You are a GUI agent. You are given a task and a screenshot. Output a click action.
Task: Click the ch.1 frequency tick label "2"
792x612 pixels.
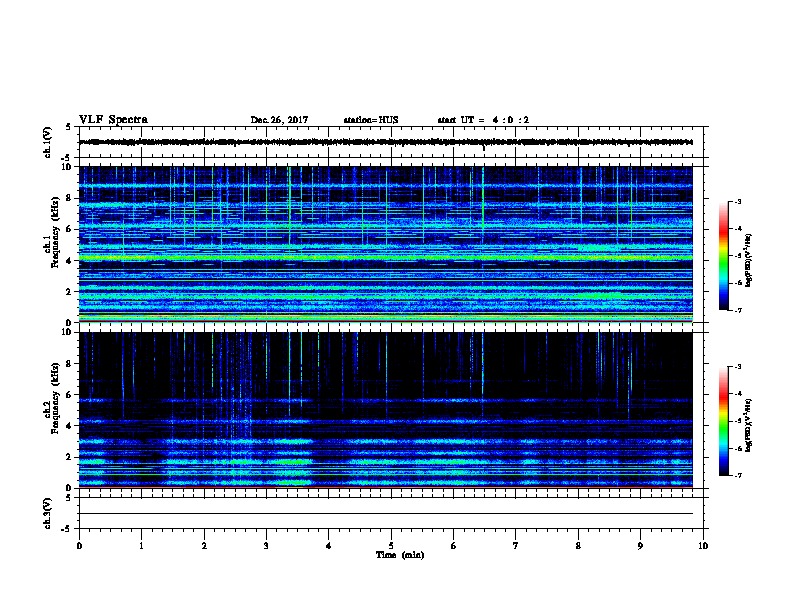click(70, 292)
